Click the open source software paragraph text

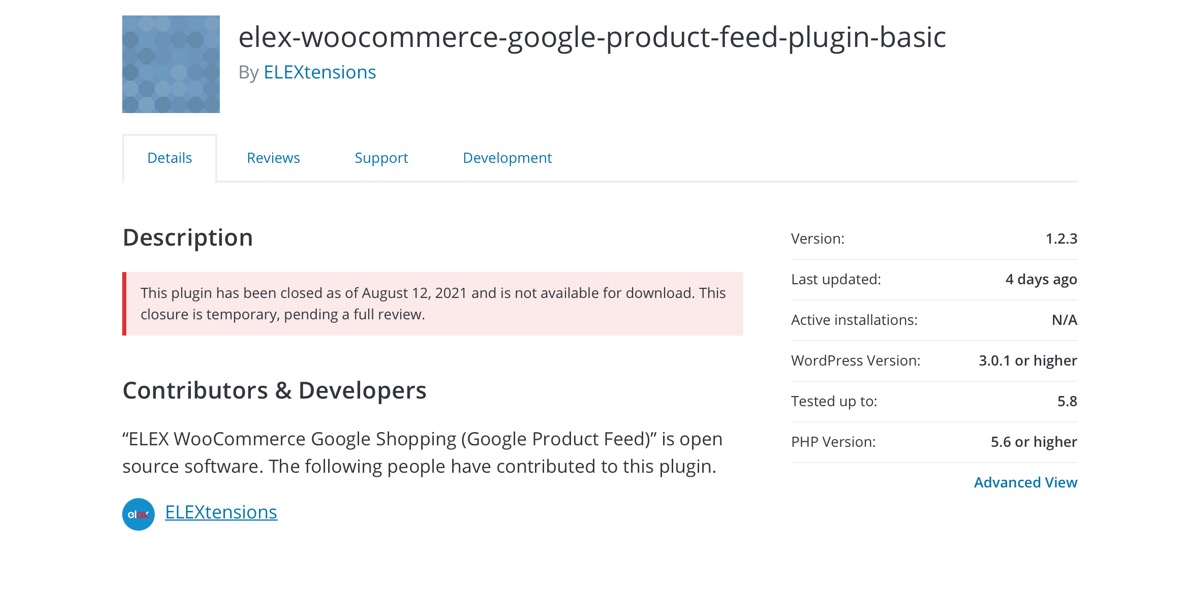[x=422, y=453]
